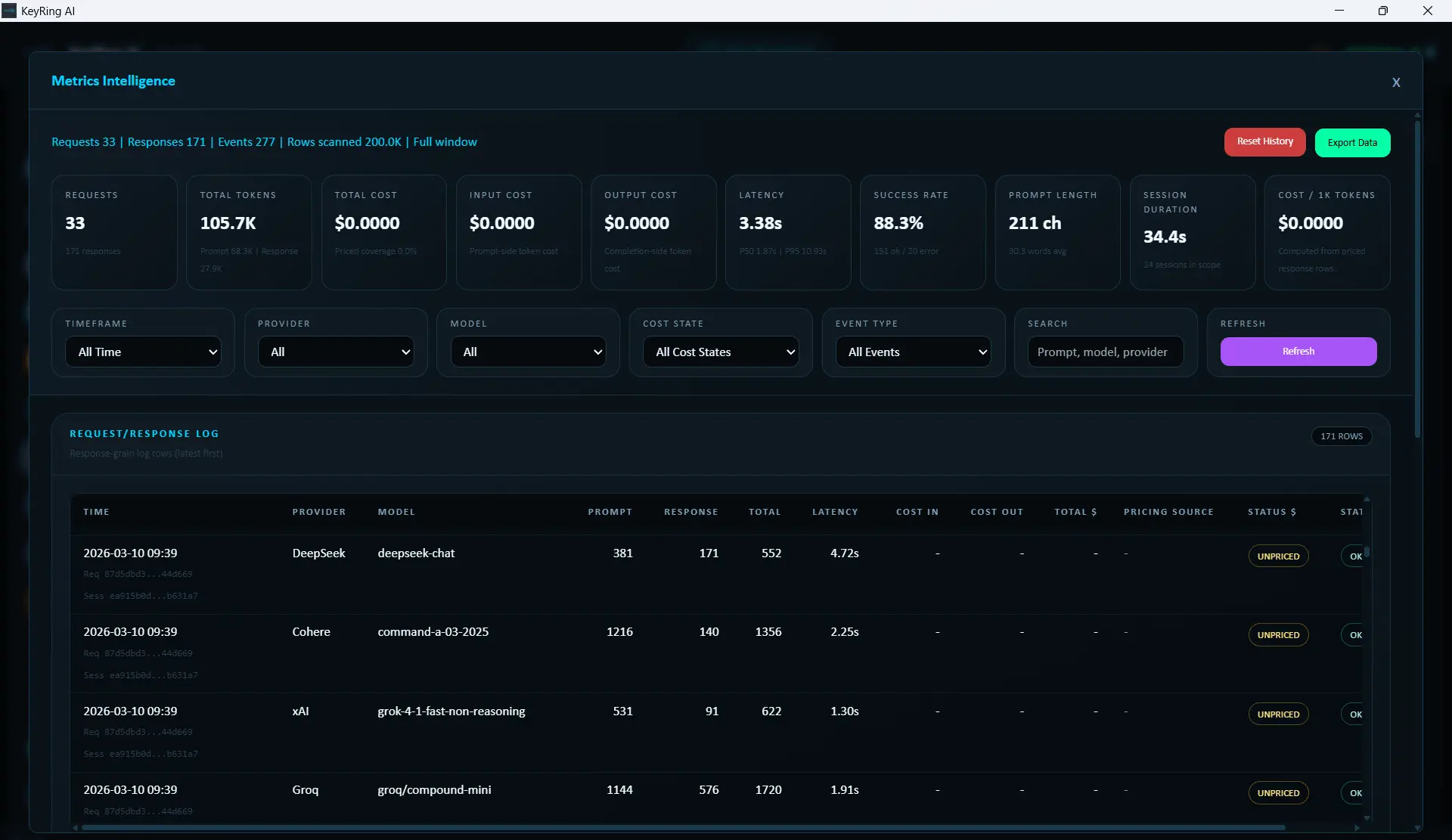
Task: Click the green Export Data button
Action: [x=1352, y=142]
